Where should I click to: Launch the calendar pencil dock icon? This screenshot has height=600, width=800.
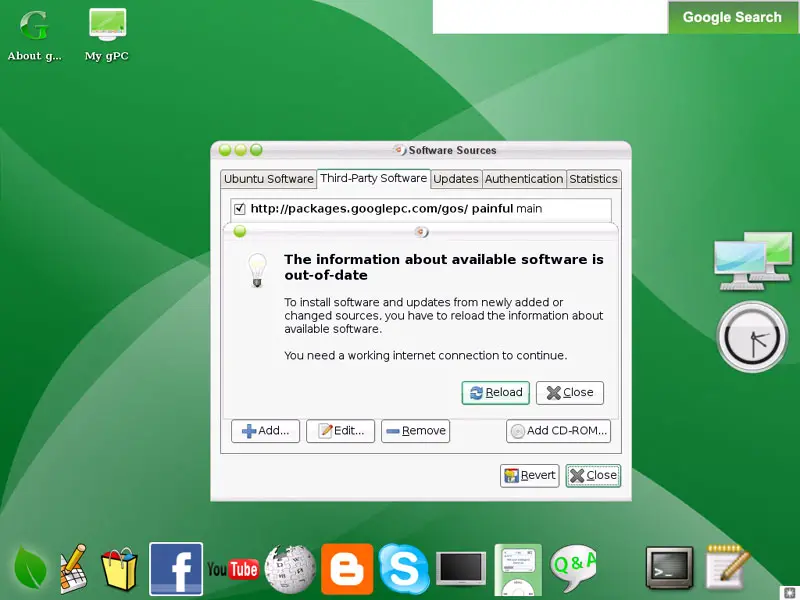pos(73,568)
